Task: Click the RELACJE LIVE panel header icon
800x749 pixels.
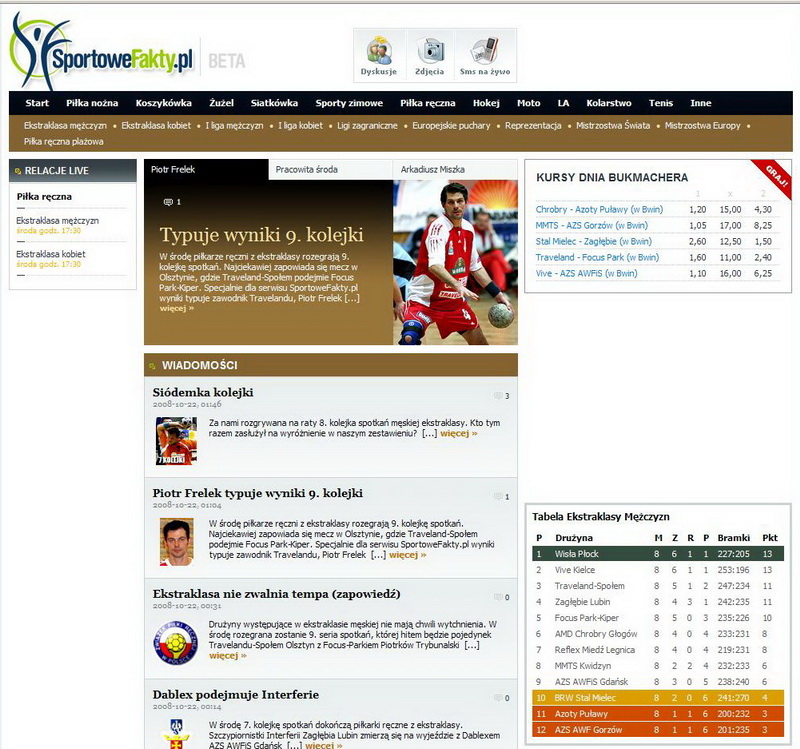Action: coord(16,170)
